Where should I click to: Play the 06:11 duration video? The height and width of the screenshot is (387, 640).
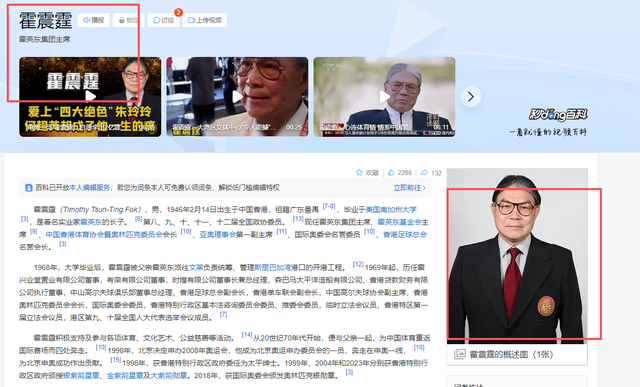click(384, 97)
